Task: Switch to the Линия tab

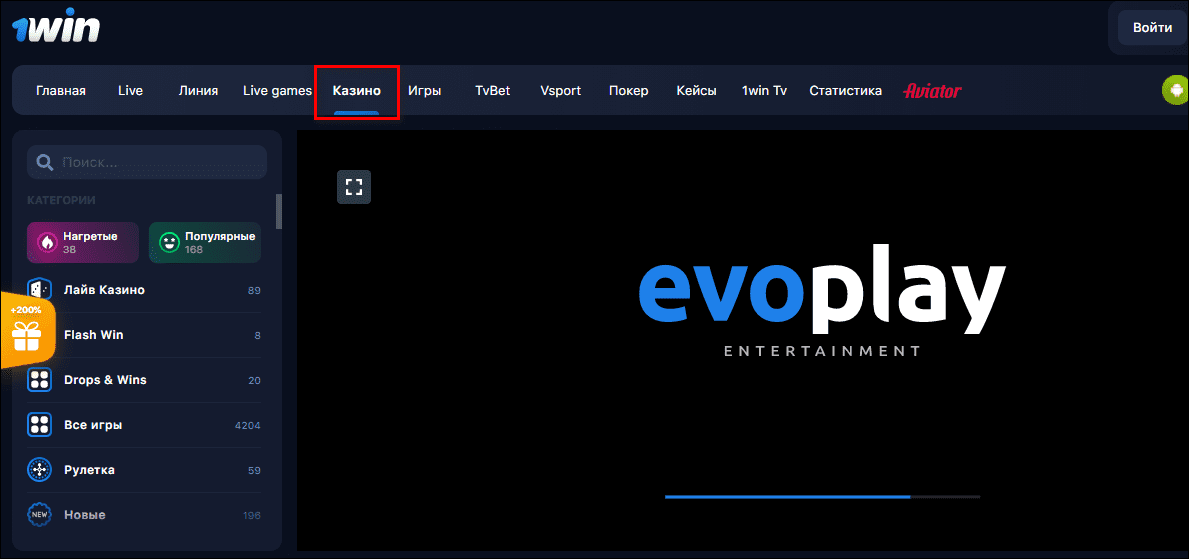Action: (199, 91)
